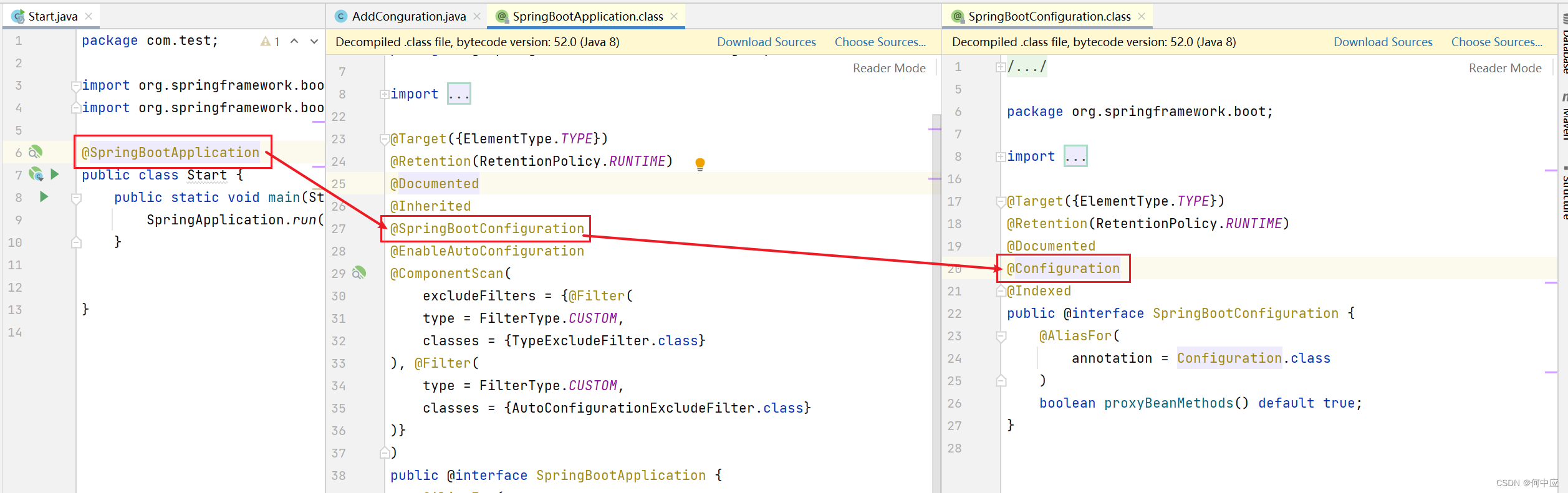
Task: Click the @Inherited annotation
Action: 431,206
